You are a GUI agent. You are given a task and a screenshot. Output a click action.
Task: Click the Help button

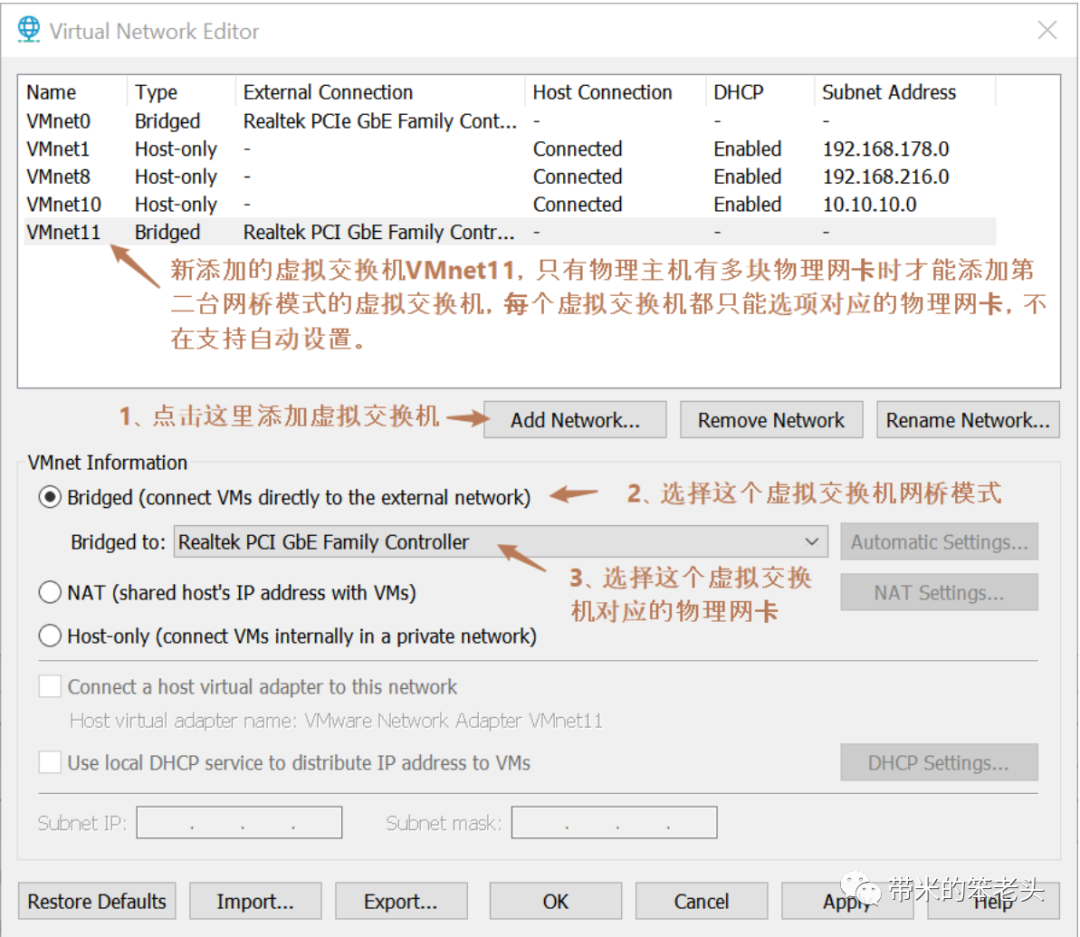click(x=993, y=901)
